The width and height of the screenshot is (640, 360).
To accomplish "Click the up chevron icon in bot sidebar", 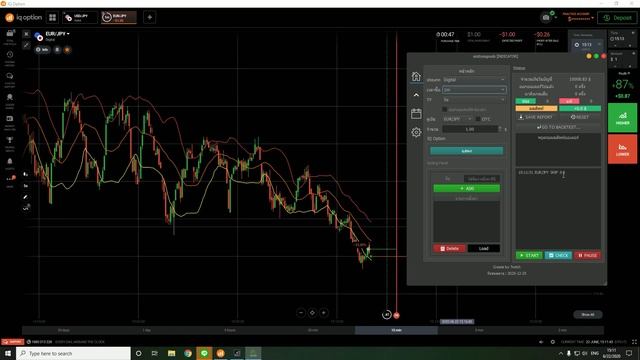I will (x=416, y=95).
